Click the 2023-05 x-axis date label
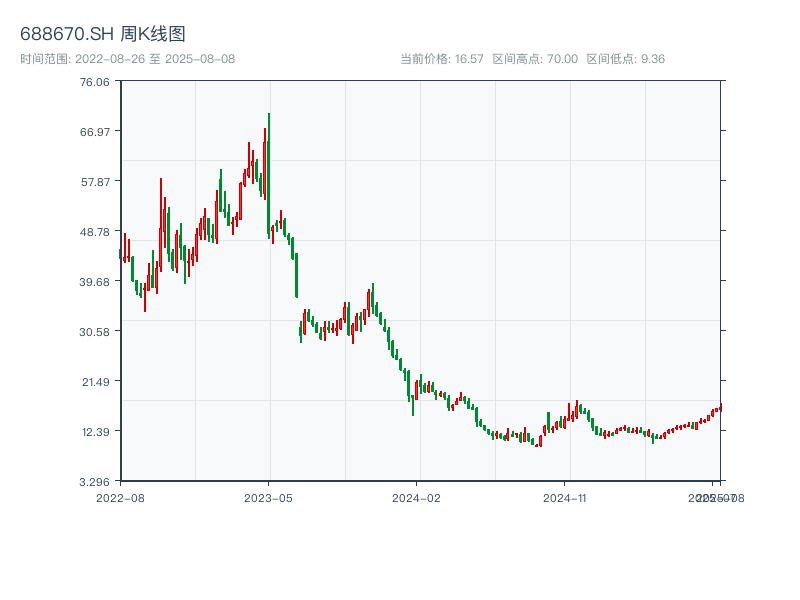The image size is (800, 600). coord(268,497)
